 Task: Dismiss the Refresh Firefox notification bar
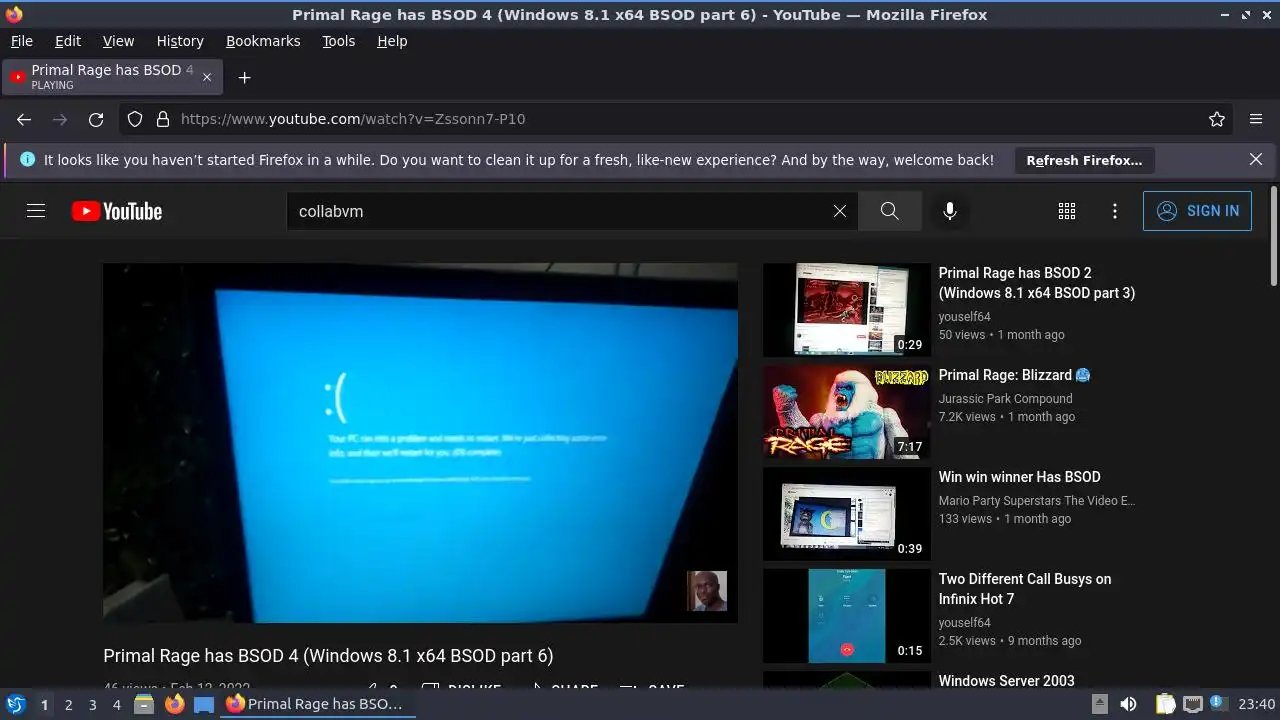point(1256,159)
